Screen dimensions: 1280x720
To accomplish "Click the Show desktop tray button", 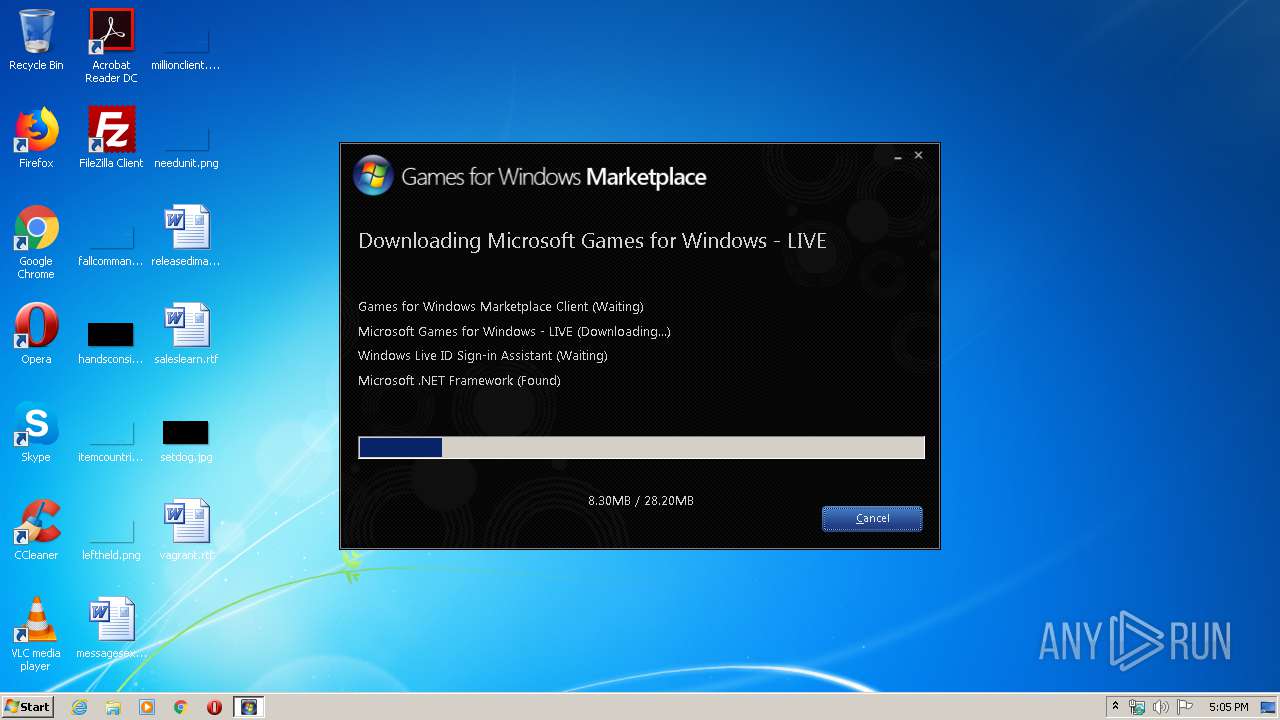I will tap(1270, 707).
